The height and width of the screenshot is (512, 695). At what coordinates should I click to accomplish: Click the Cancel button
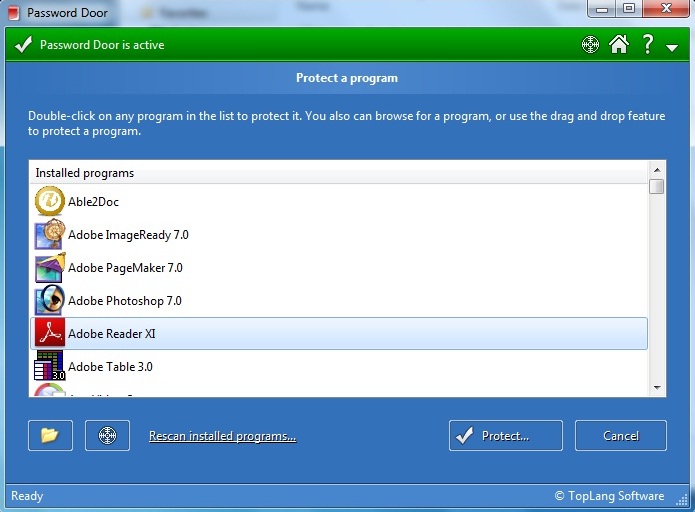[621, 435]
